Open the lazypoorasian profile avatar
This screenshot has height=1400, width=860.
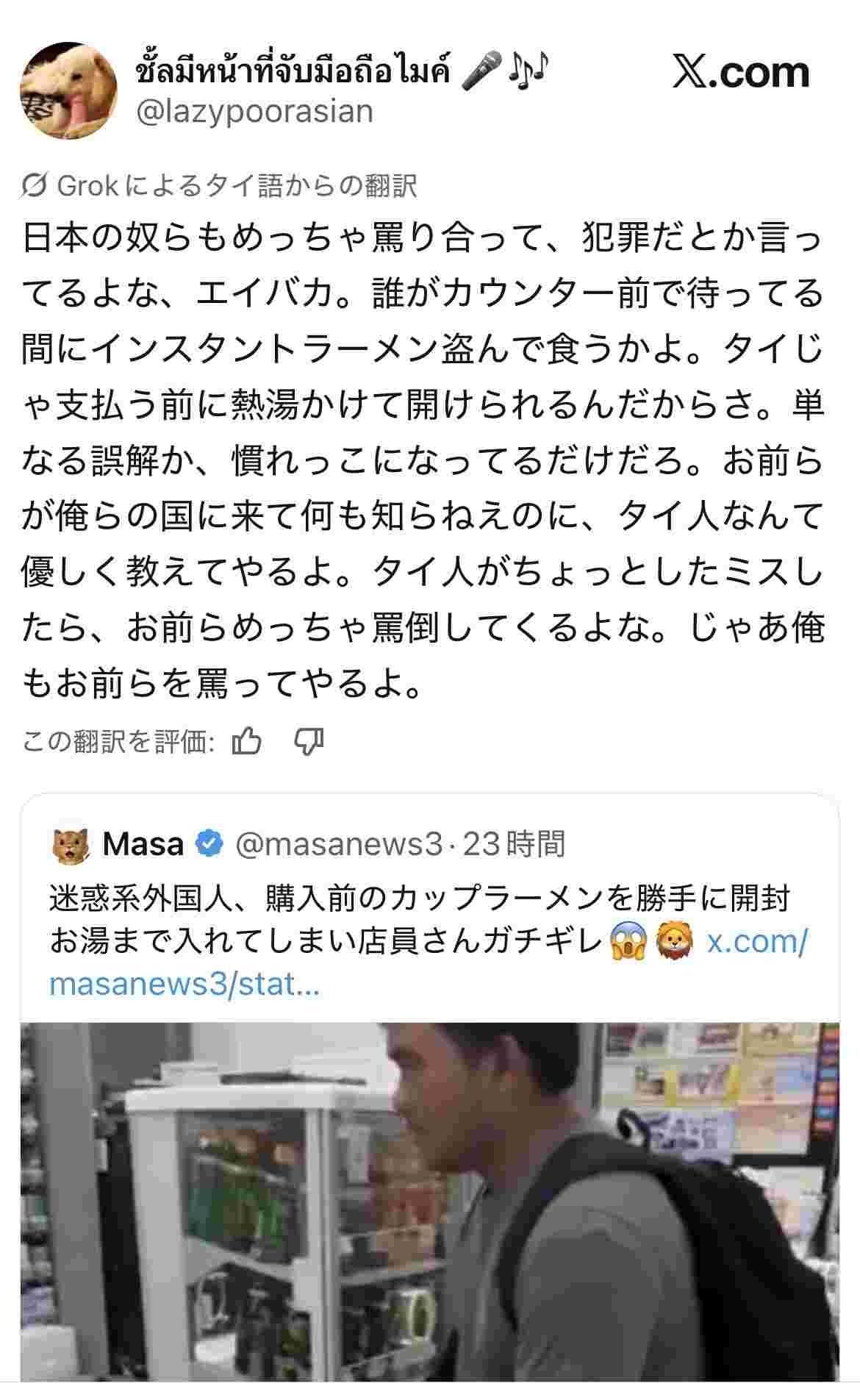coord(67,90)
